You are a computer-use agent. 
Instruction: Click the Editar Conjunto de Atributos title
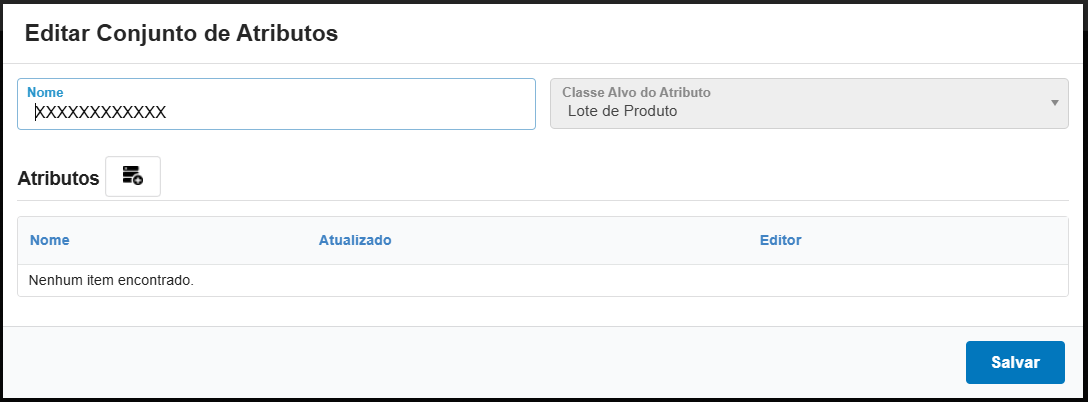181,34
